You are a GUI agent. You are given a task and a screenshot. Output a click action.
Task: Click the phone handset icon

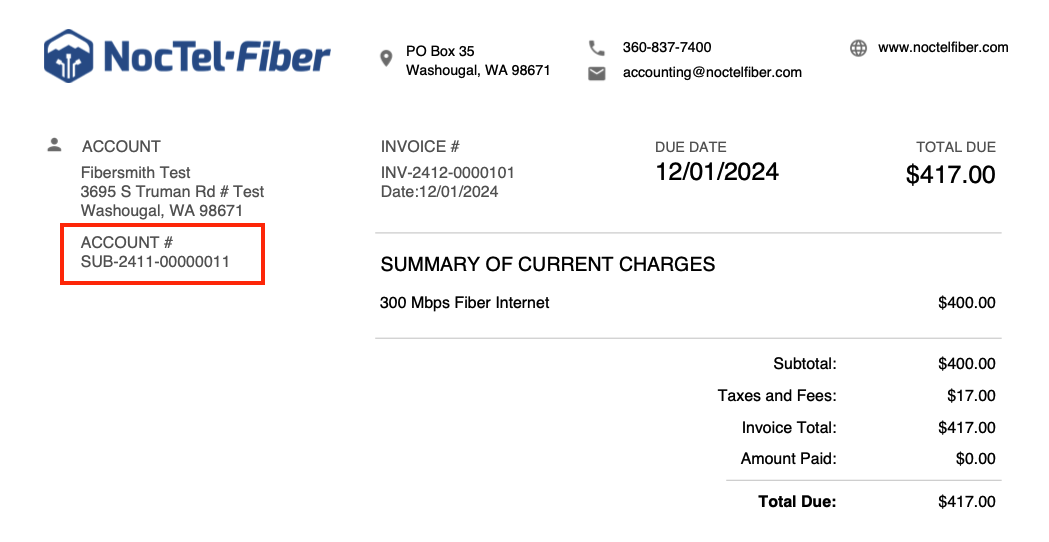click(x=597, y=47)
